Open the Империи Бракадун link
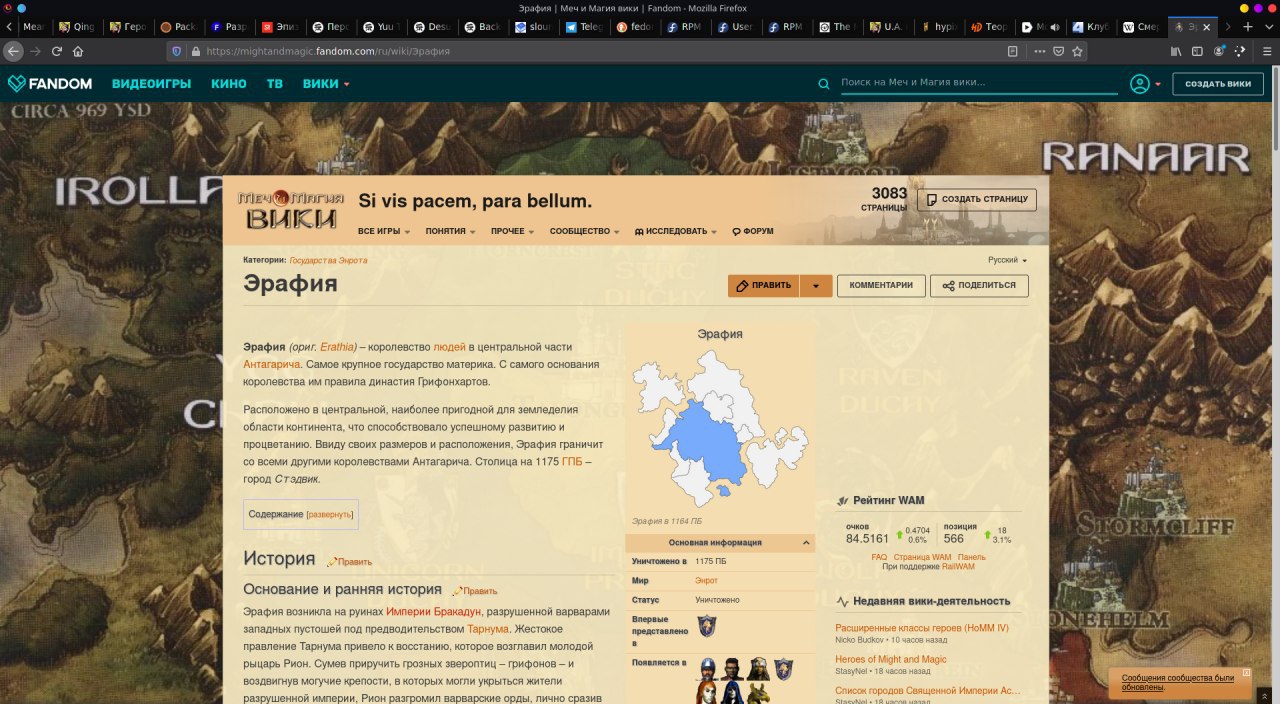 point(434,611)
